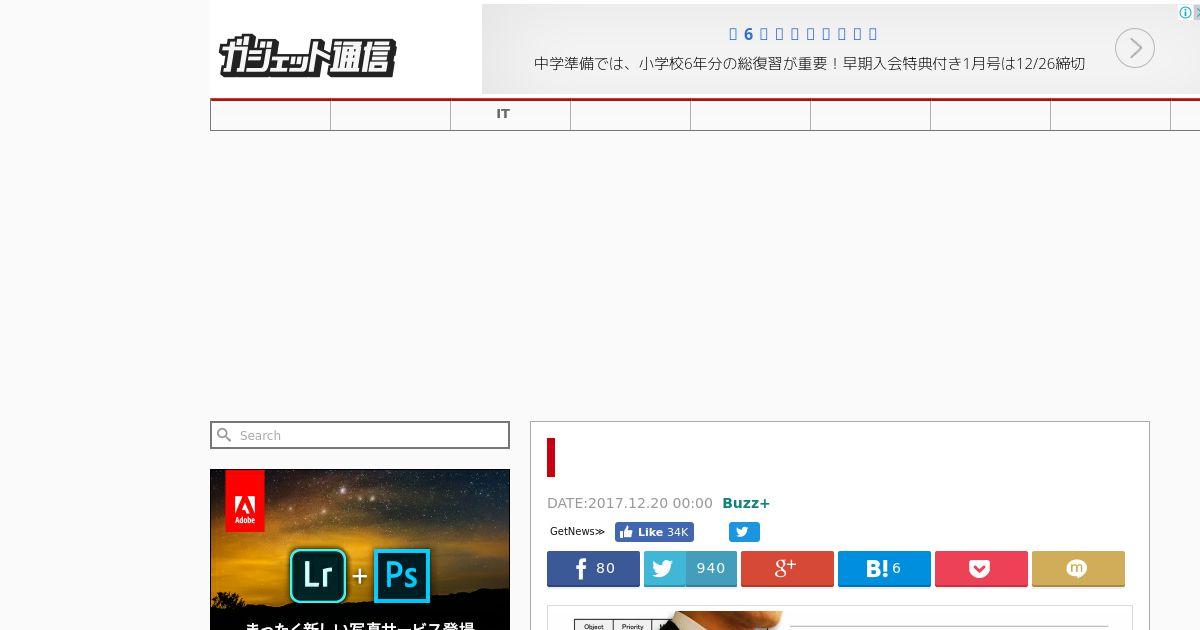Follow the GetNews≫ link
This screenshot has height=630, width=1200.
pyautogui.click(x=577, y=532)
